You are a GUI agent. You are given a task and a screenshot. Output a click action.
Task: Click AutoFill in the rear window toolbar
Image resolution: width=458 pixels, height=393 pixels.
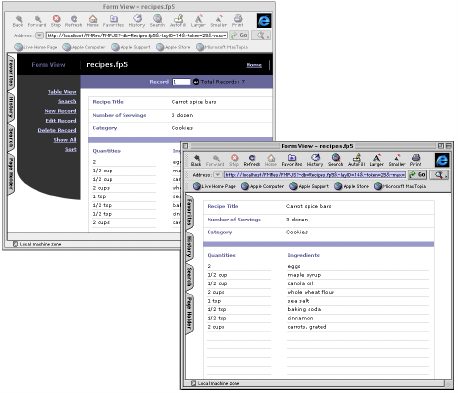[x=178, y=21]
